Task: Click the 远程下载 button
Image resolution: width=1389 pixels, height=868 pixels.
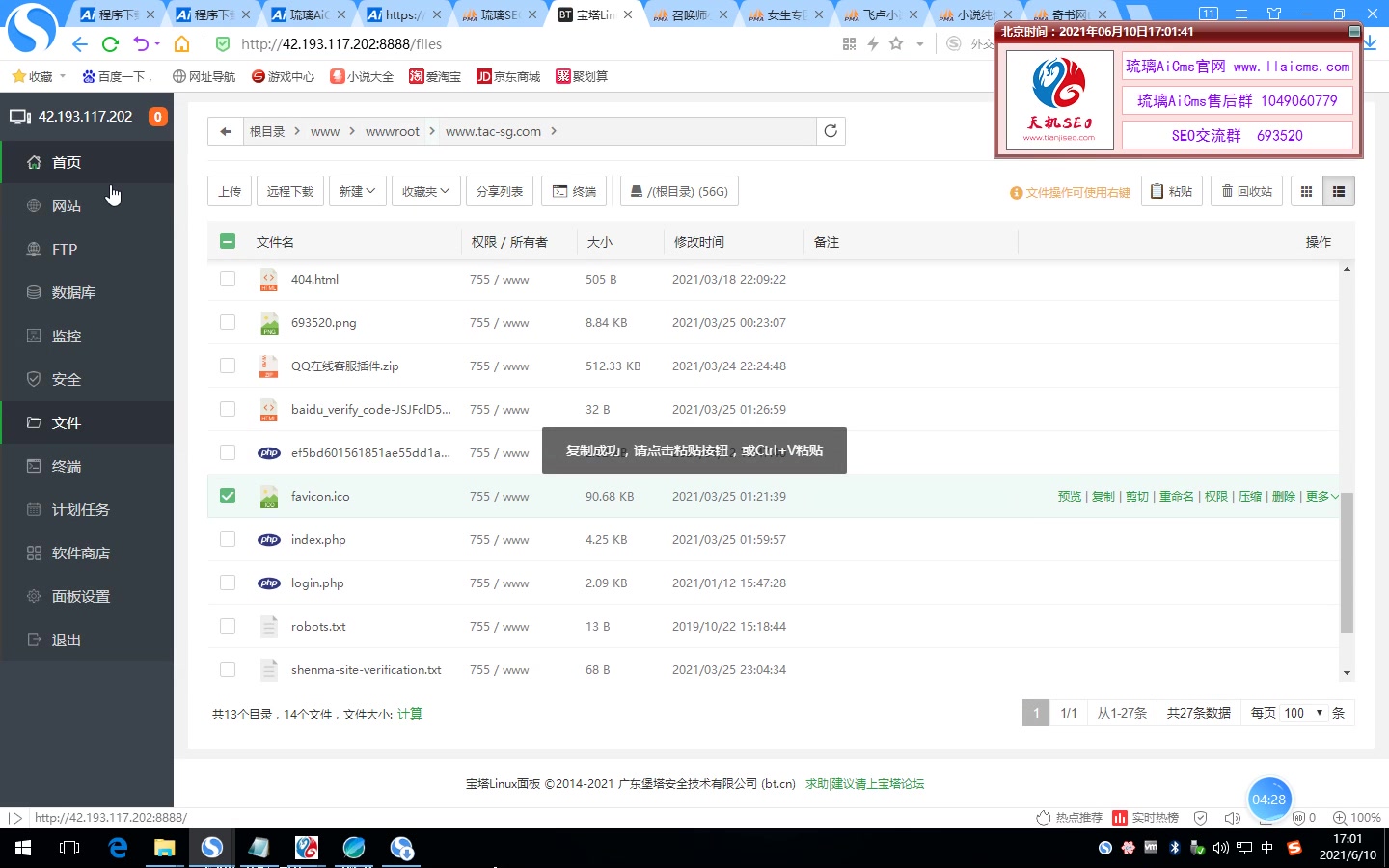Action: 290,191
